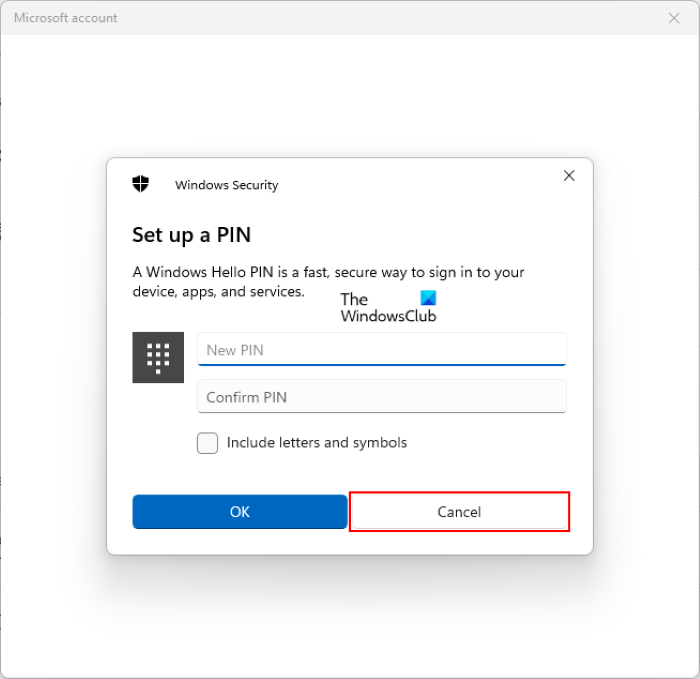
Task: Click the "Microsoft account" window title text
Action: coord(65,18)
